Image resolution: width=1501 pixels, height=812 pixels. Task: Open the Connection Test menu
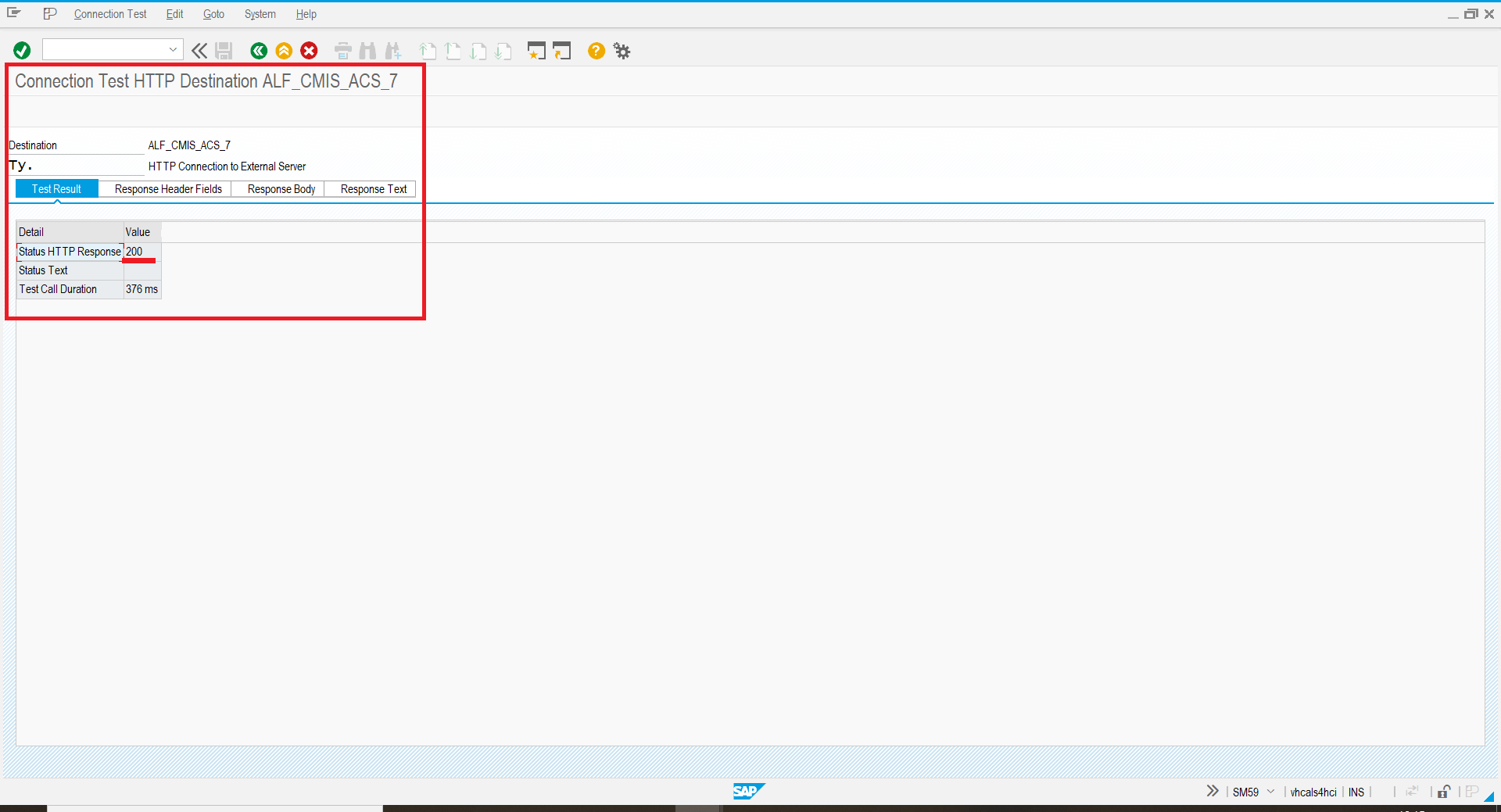(110, 14)
